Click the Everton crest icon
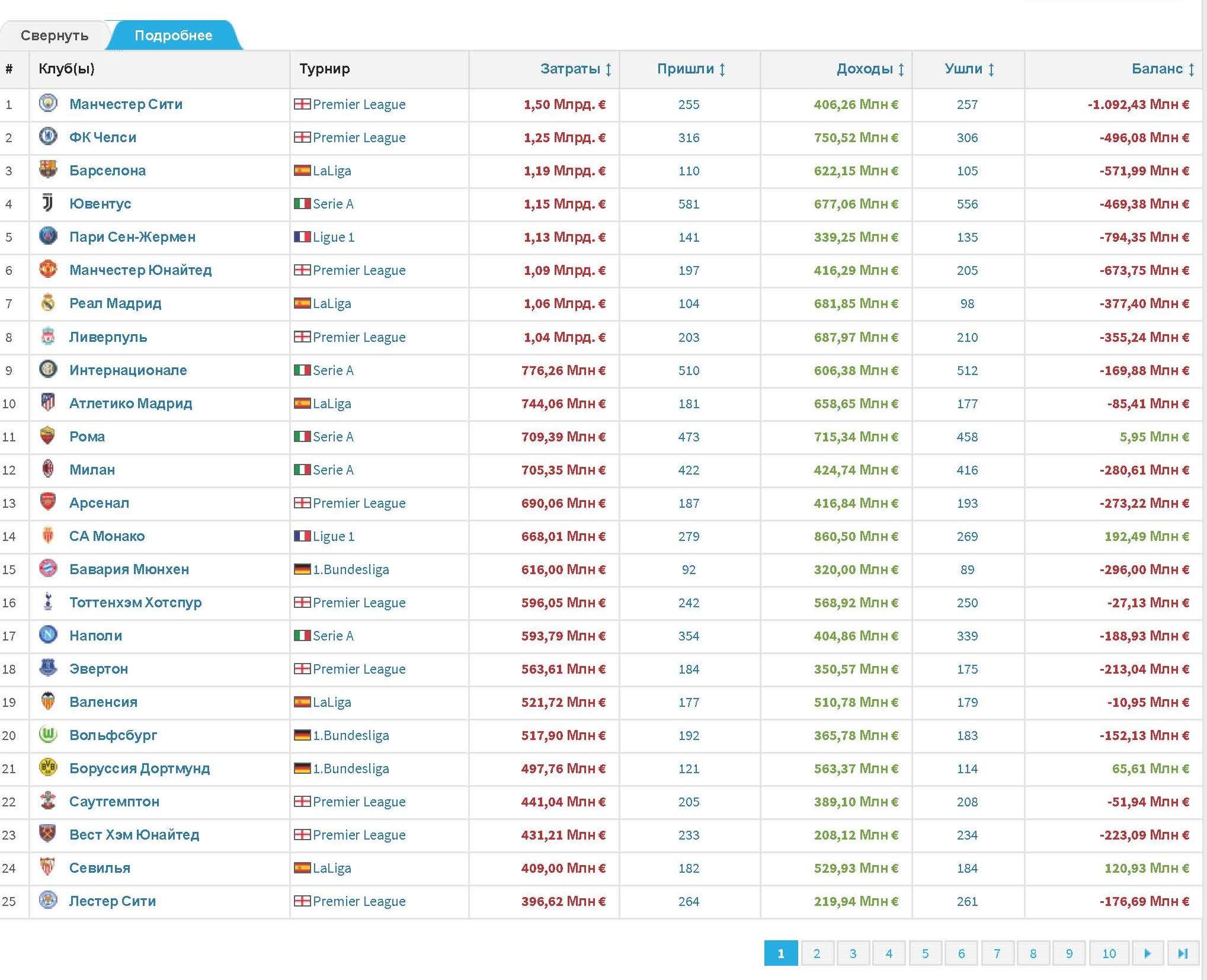Viewport: 1207px width, 980px height. coord(48,668)
